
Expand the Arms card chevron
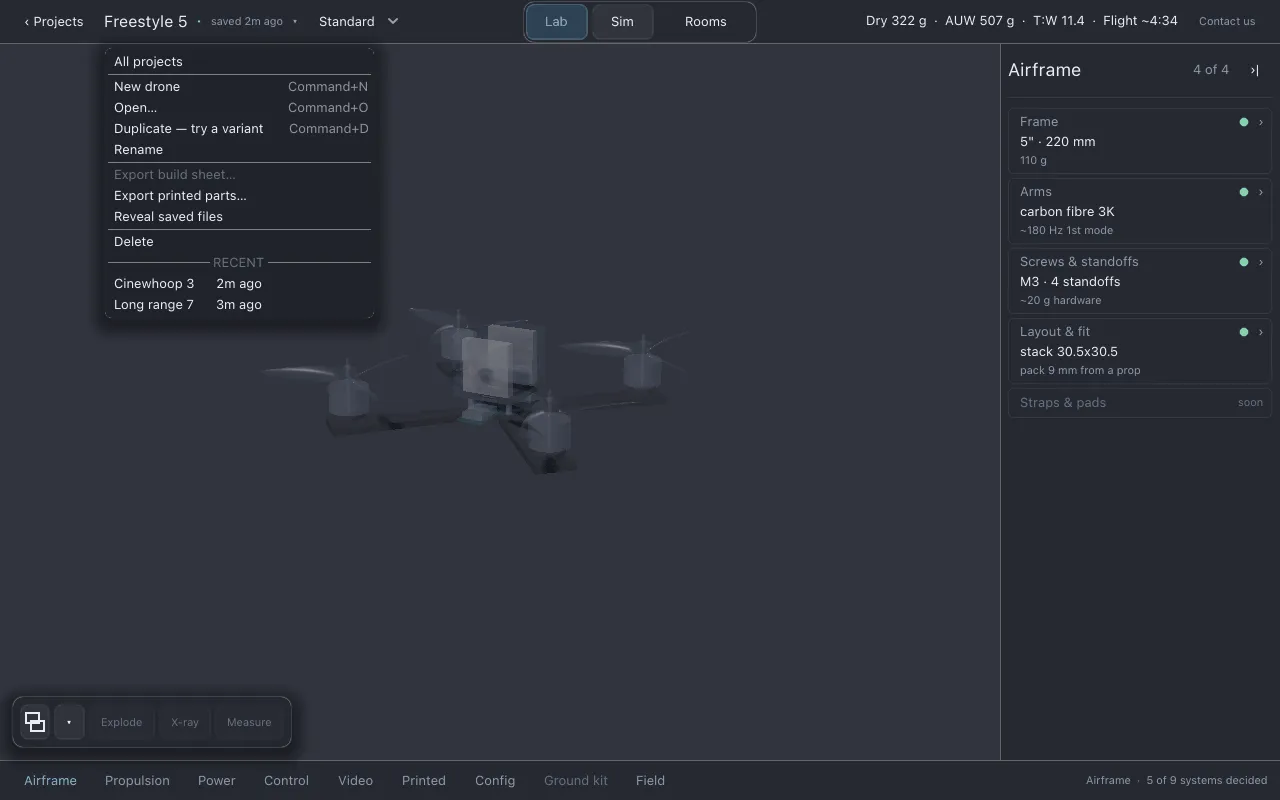pos(1260,192)
